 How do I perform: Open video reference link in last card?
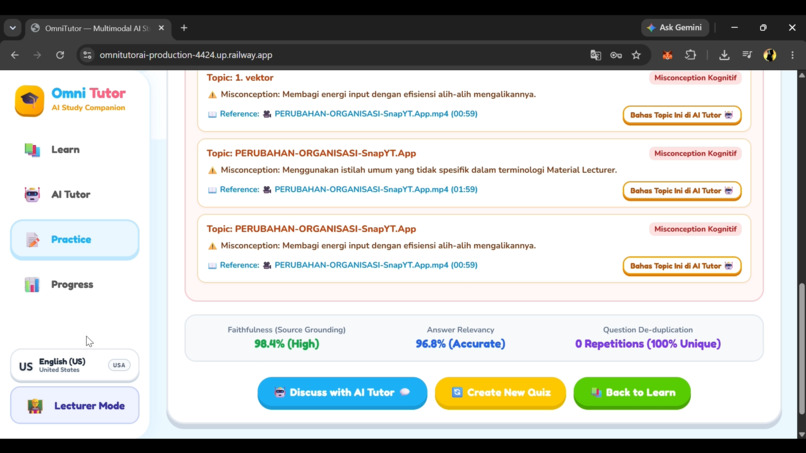(x=376, y=265)
